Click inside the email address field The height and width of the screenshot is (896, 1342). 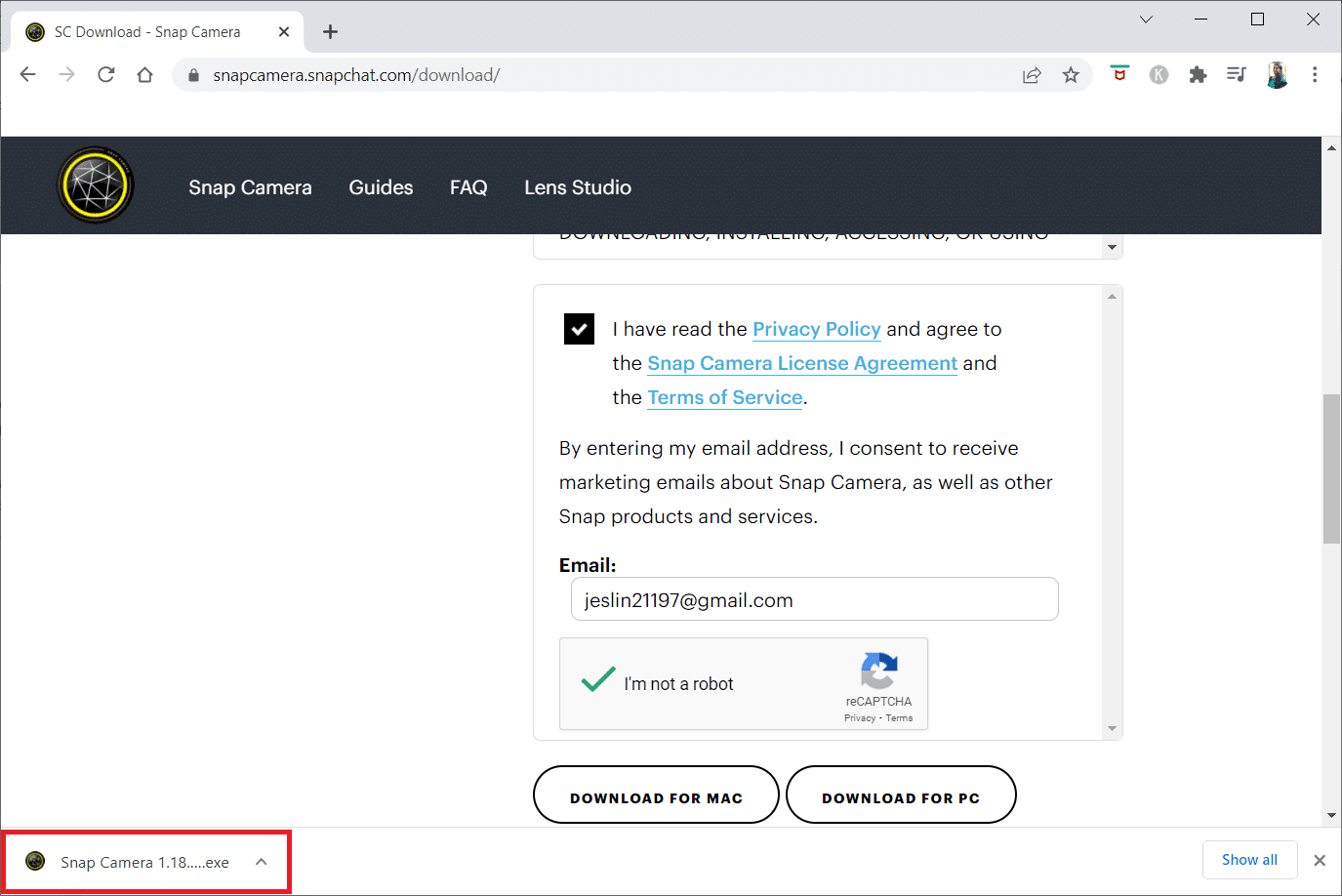pyautogui.click(x=814, y=598)
